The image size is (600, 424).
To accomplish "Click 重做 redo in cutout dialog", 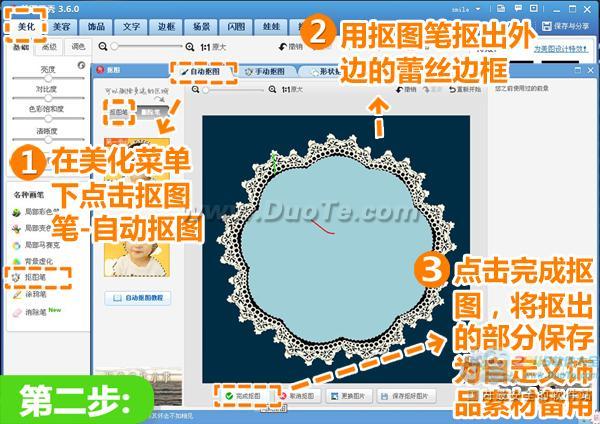I will click(x=432, y=90).
